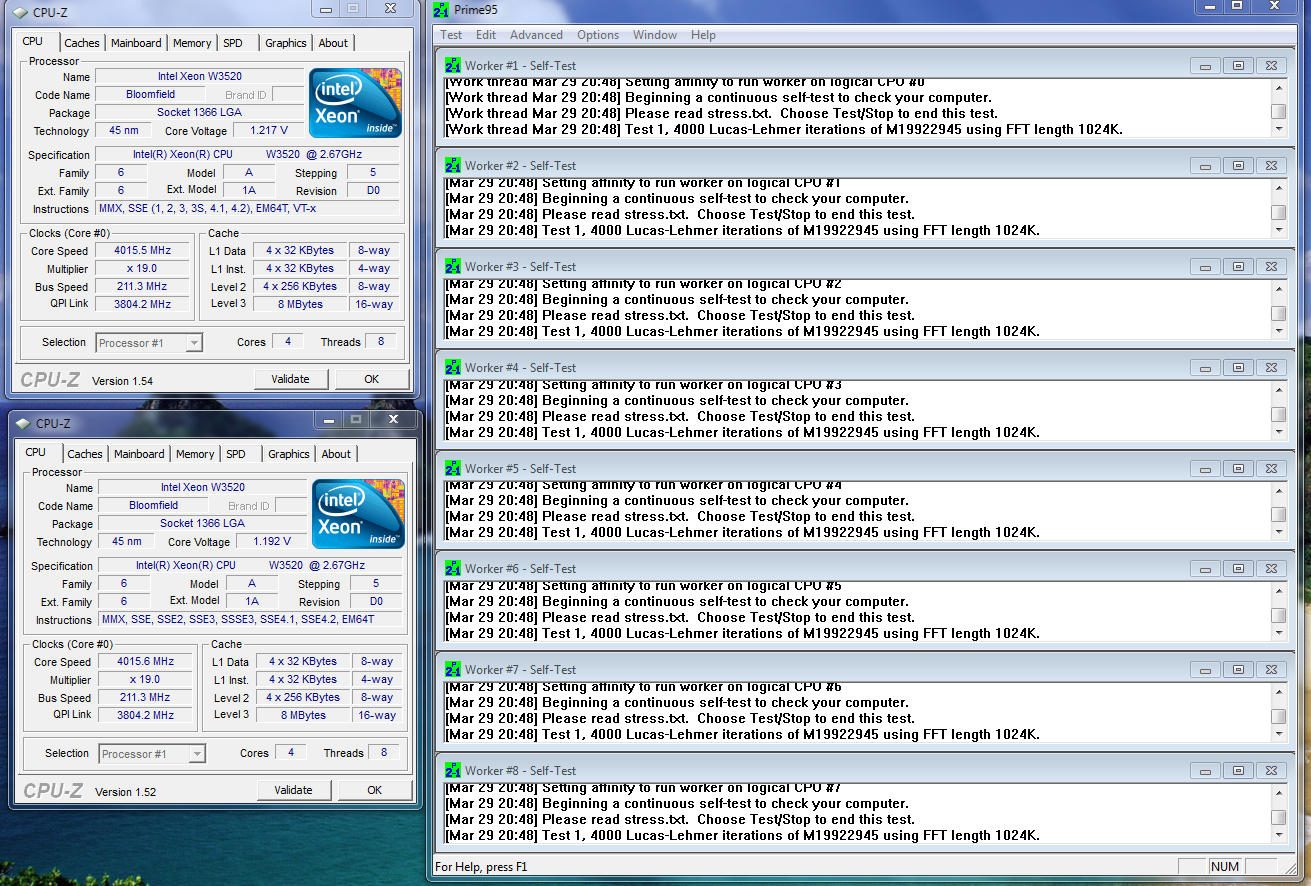Screen dimensions: 1311x886
Task: Click the Prime95 title bar icon
Action: pyautogui.click(x=441, y=10)
